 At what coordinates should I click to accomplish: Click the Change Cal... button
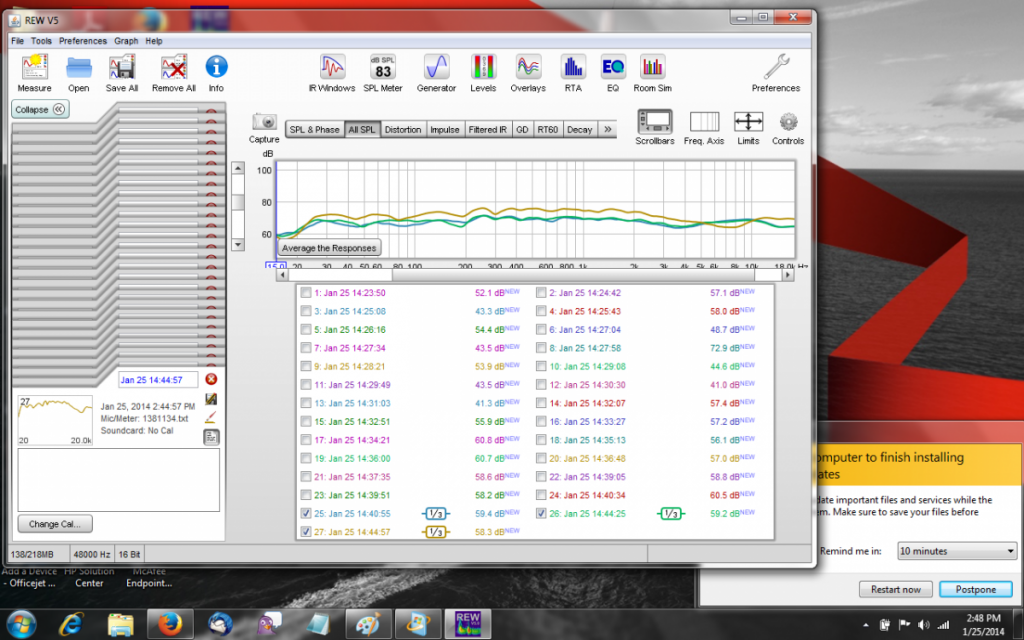tap(55, 524)
